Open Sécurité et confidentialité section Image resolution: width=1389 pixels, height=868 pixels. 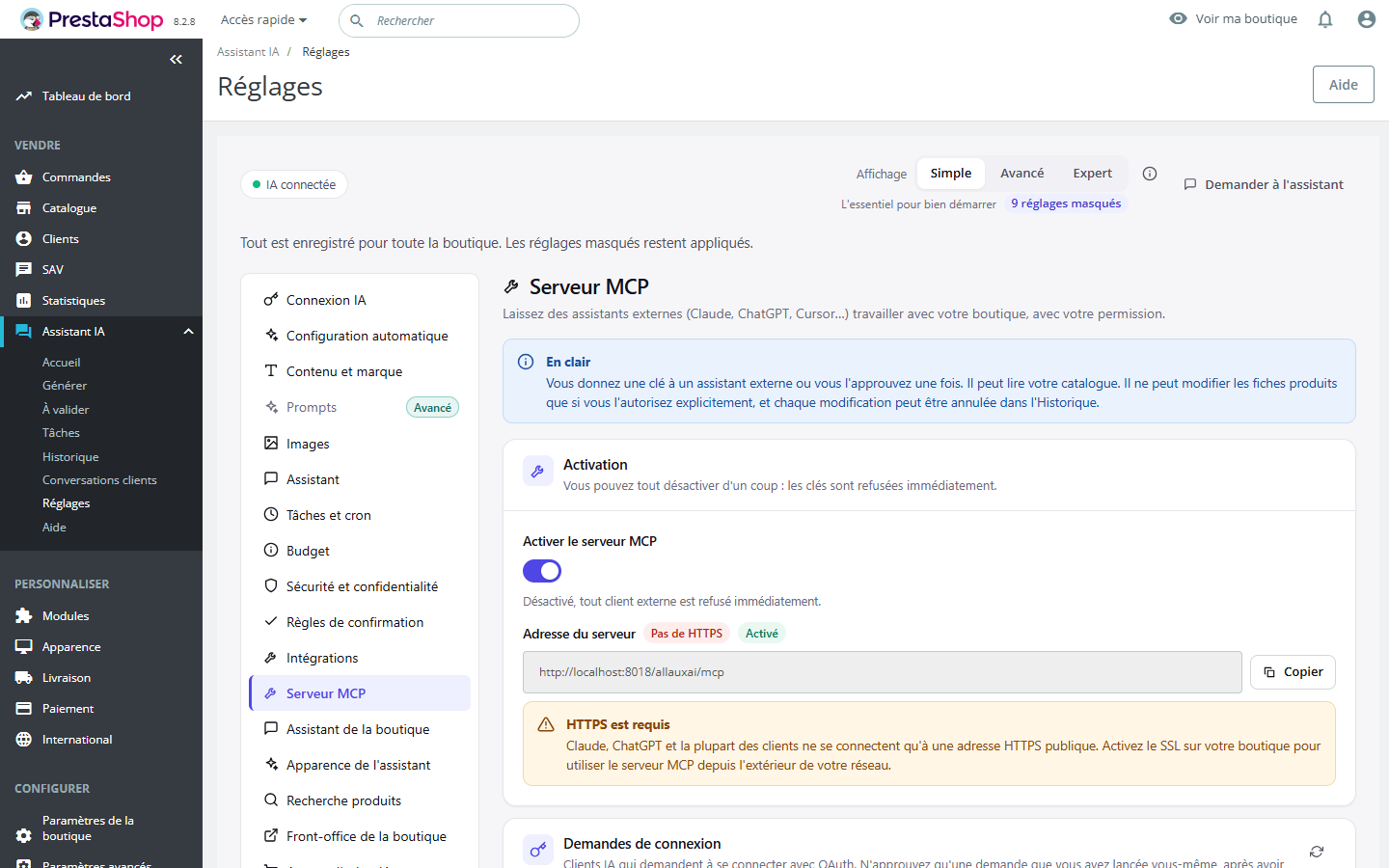(x=360, y=586)
